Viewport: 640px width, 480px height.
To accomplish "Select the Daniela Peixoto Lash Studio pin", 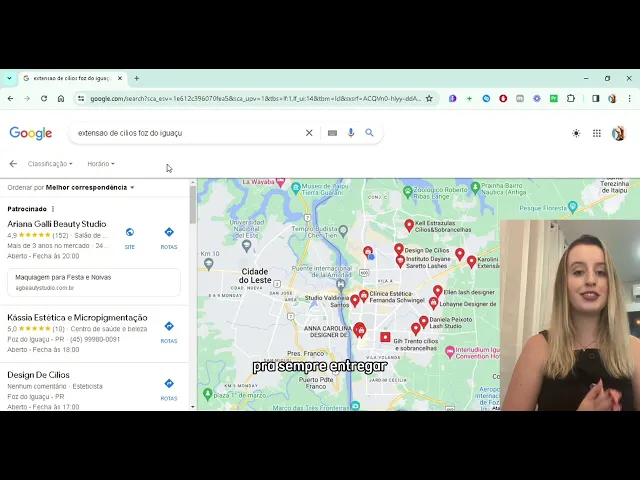I will 424,322.
